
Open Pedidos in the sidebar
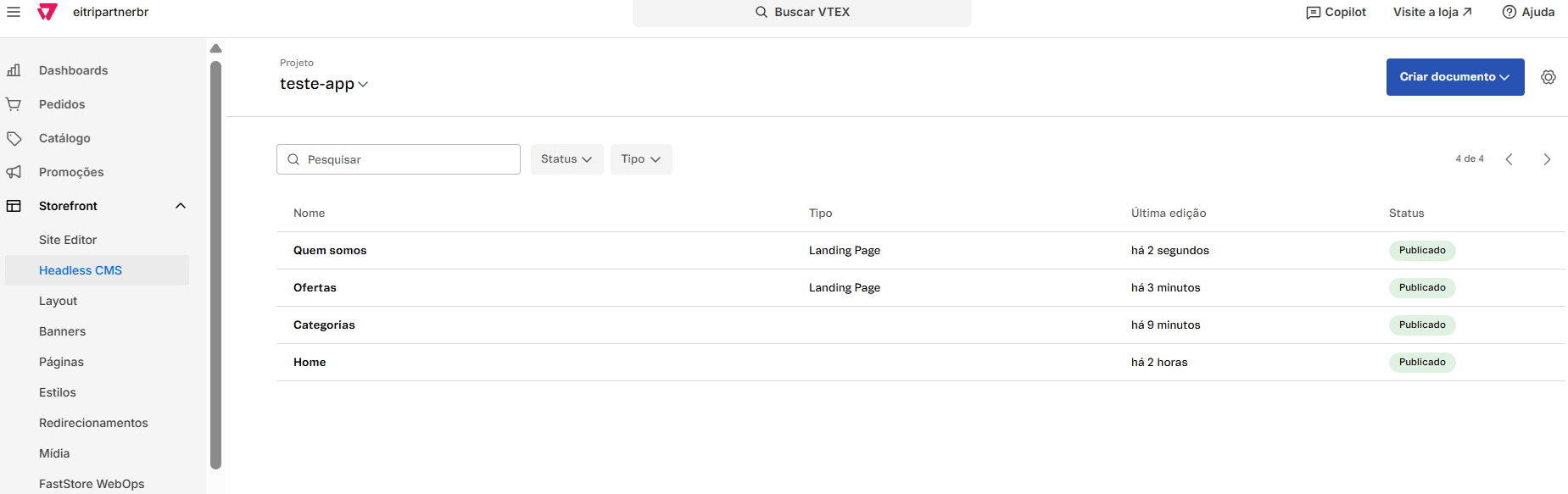pos(62,104)
